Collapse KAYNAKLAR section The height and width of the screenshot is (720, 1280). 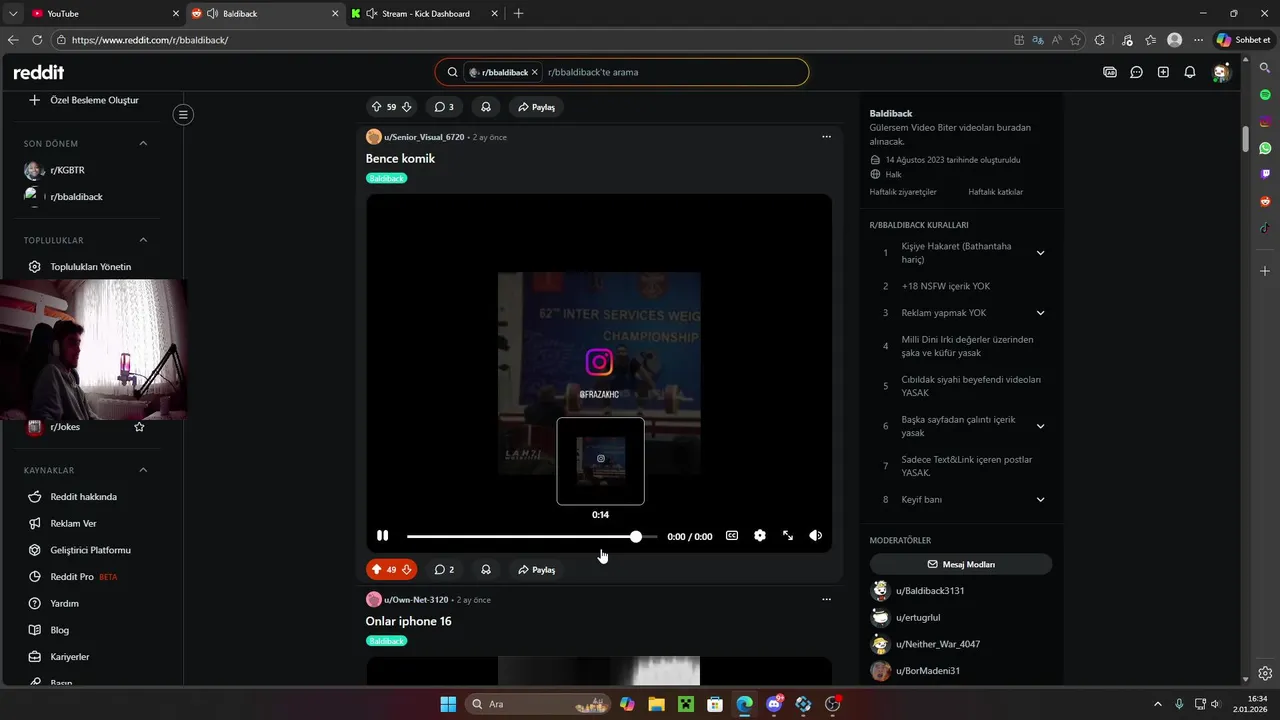point(143,470)
